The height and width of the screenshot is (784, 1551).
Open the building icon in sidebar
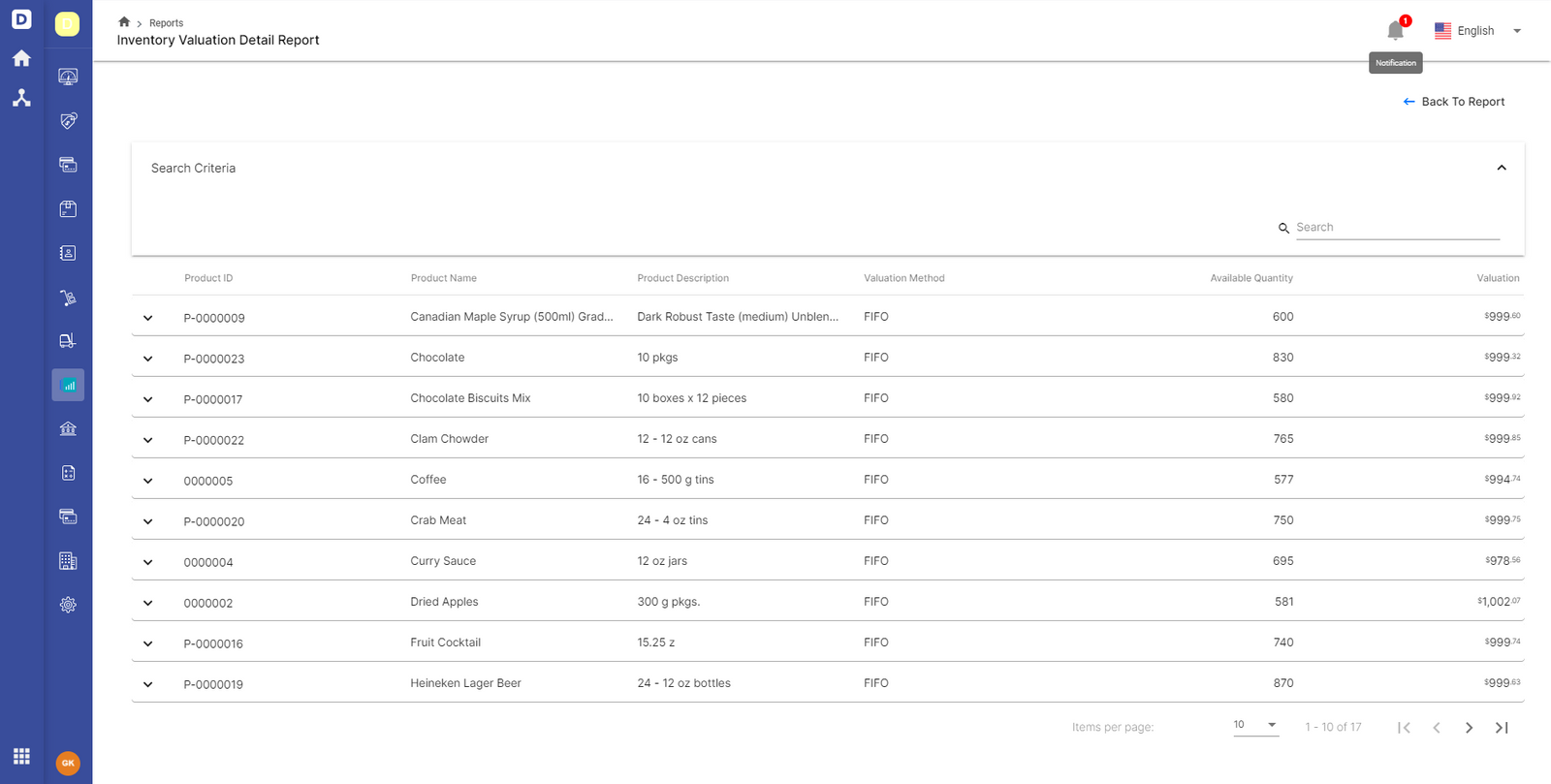tap(68, 561)
